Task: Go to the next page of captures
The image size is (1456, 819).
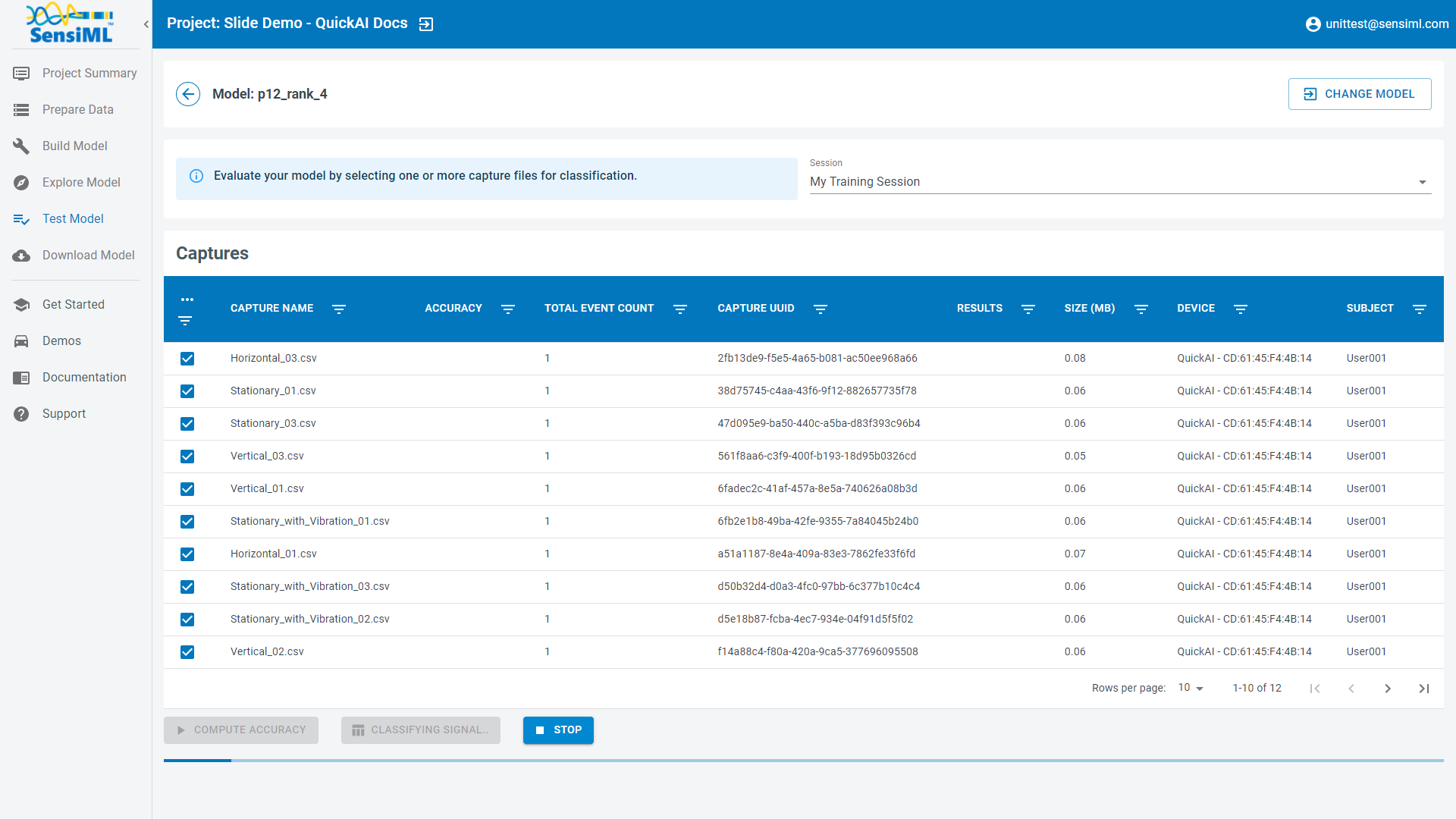Action: click(1388, 689)
